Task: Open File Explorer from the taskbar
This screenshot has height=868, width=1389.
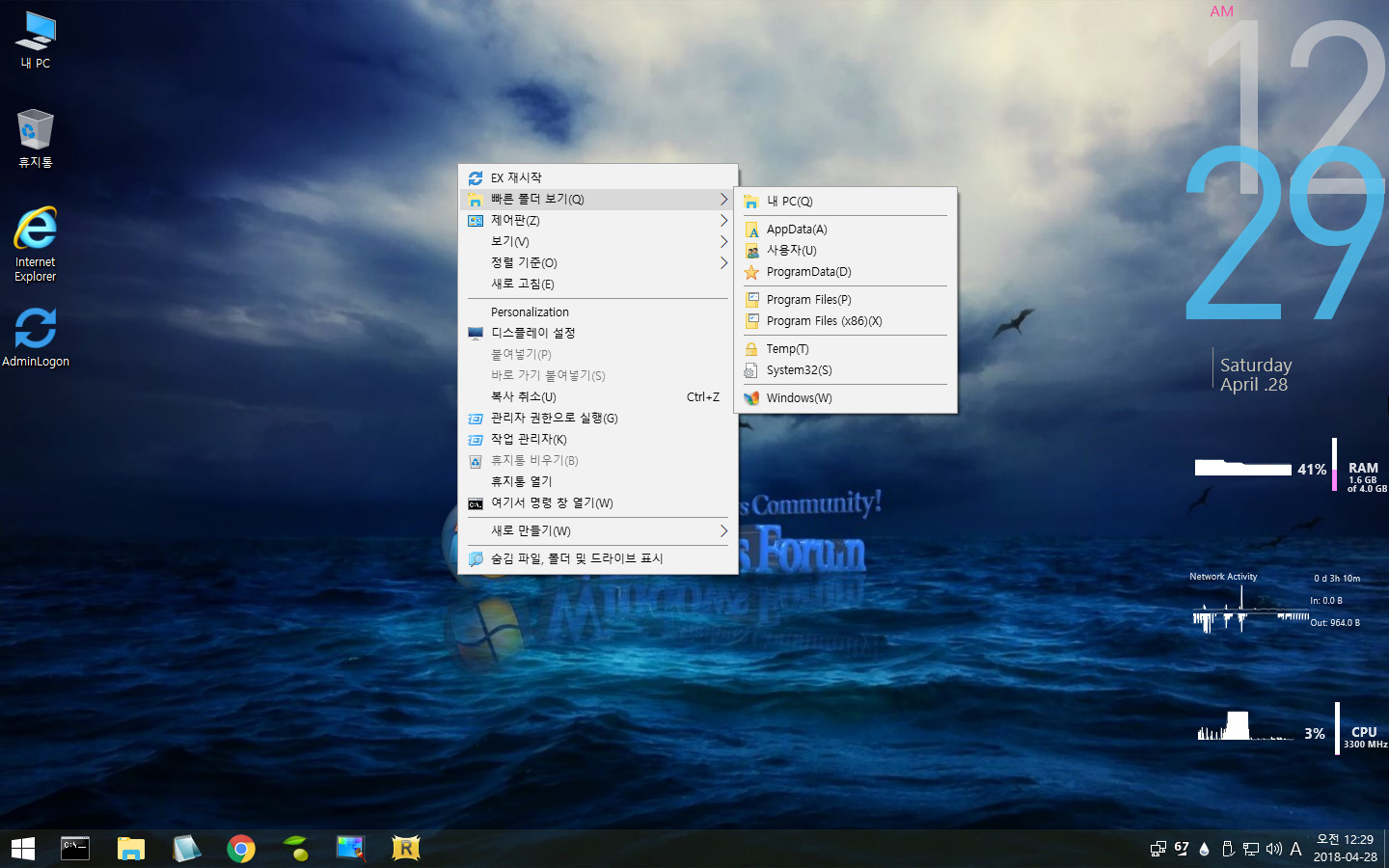Action: [130, 849]
